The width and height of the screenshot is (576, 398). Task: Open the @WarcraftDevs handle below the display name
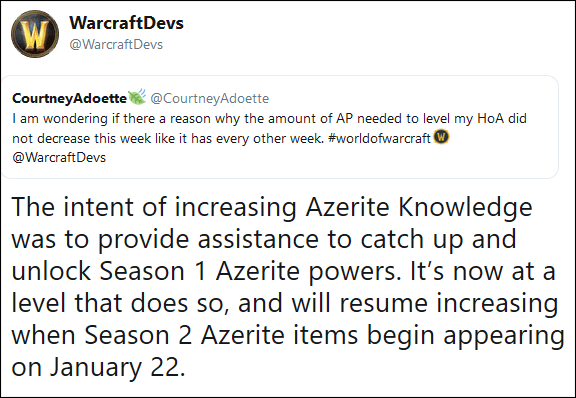(x=116, y=44)
